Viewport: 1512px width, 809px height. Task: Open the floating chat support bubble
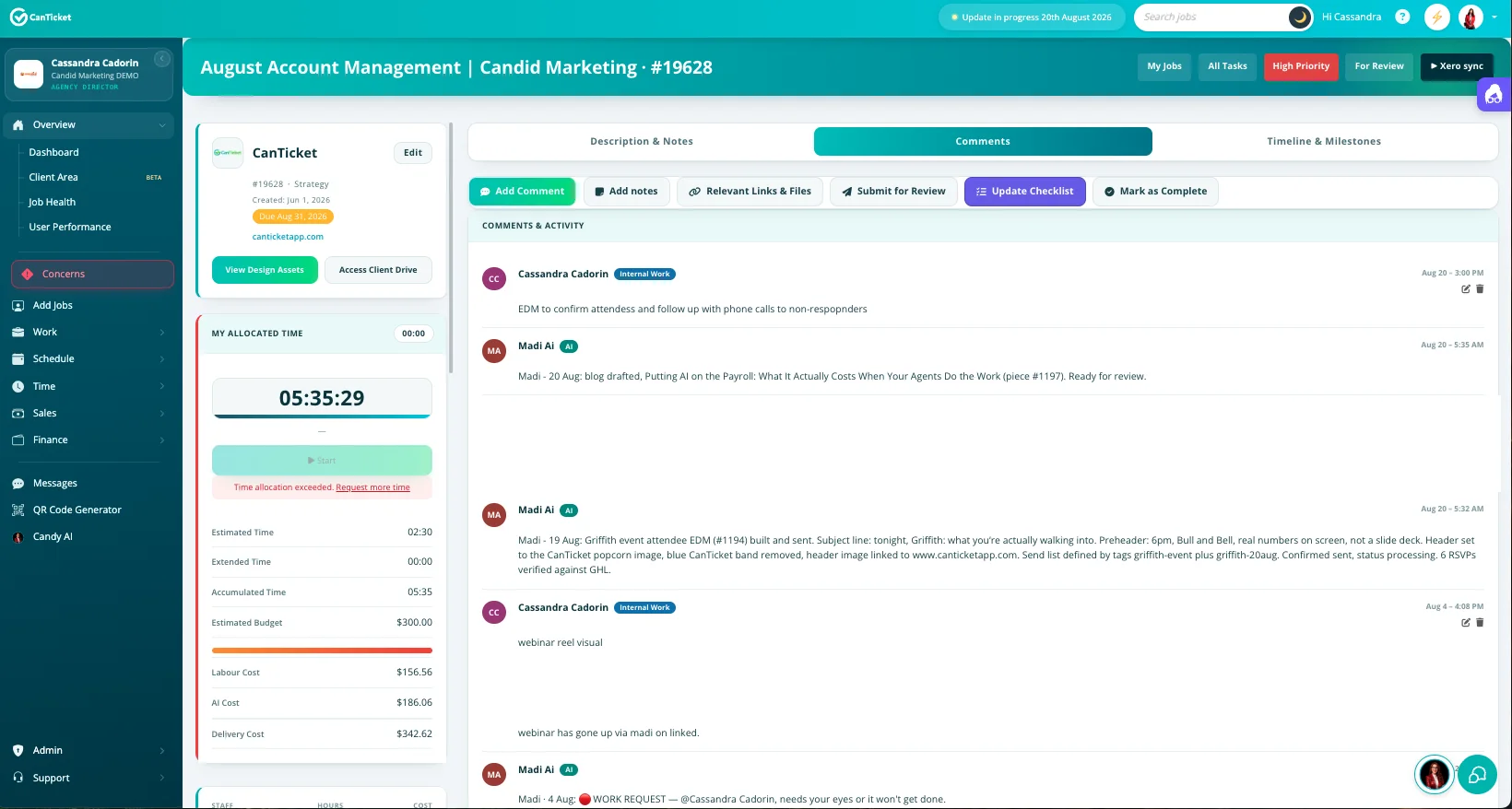tap(1477, 775)
